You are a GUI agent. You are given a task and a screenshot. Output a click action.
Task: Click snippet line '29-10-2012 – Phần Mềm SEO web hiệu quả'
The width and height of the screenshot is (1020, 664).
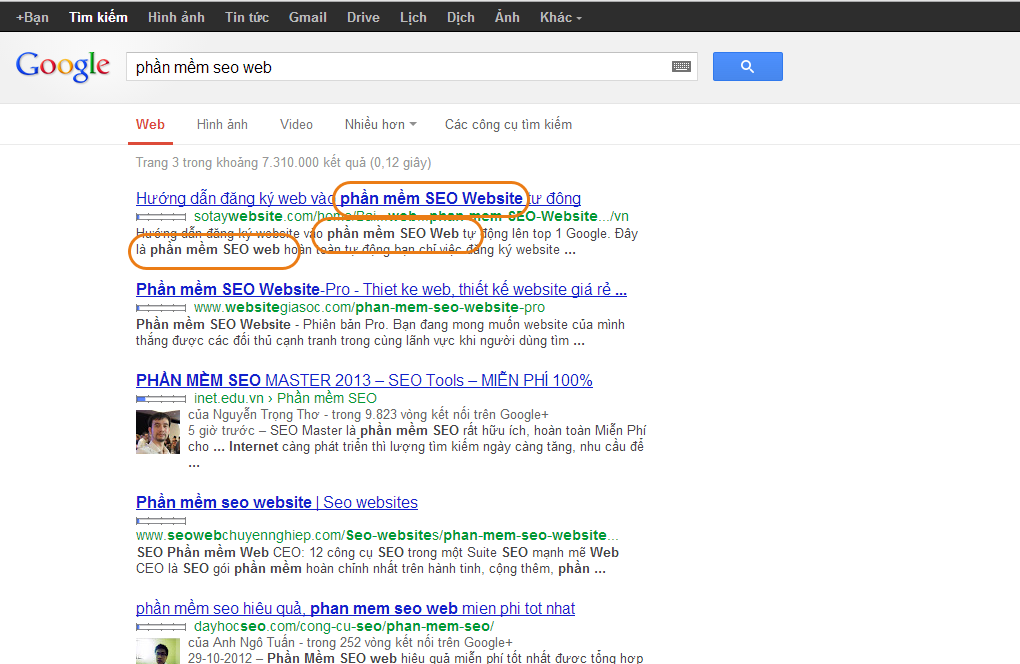tap(416, 657)
